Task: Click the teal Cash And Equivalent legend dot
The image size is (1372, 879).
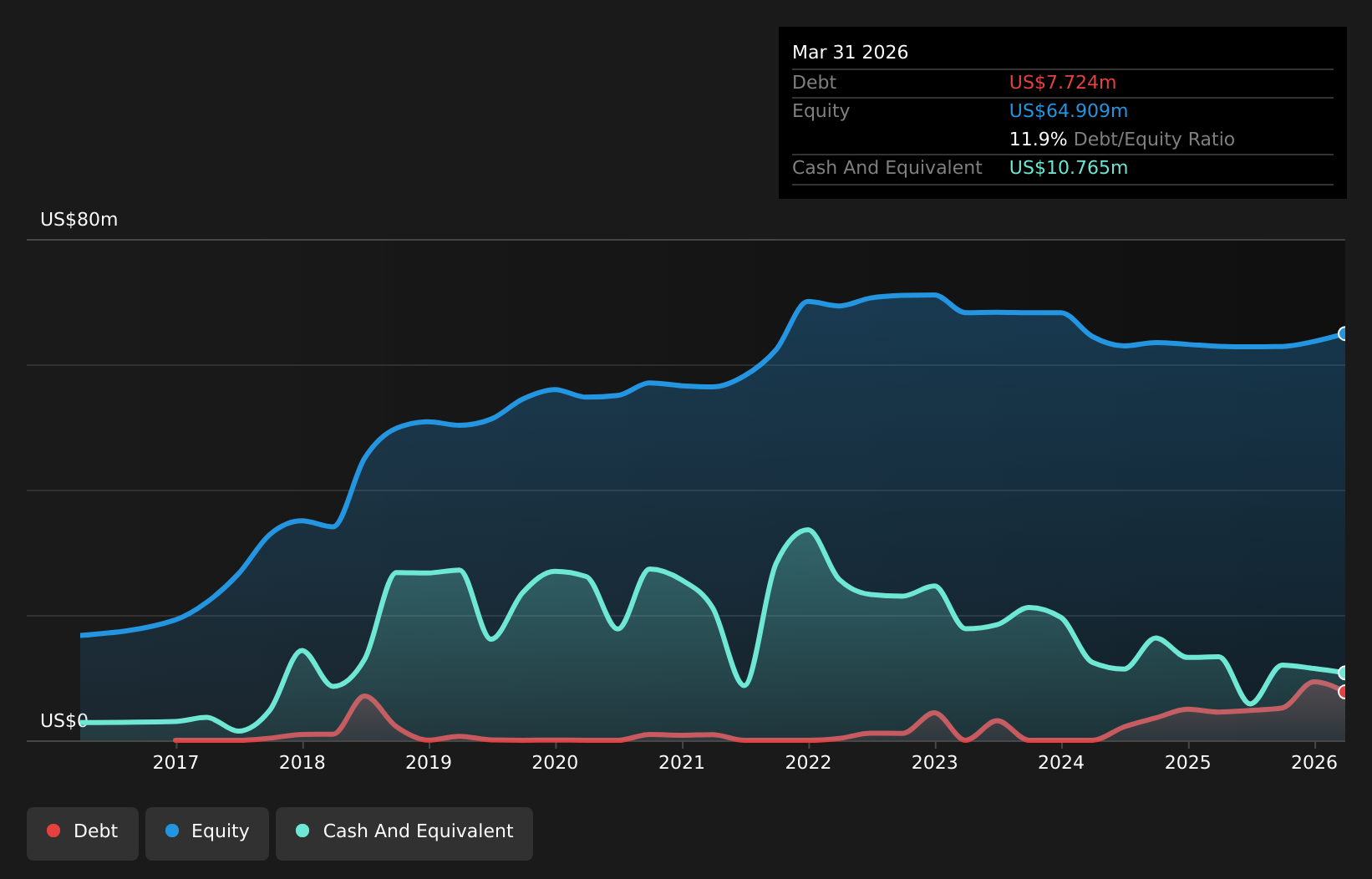Action: pos(302,831)
